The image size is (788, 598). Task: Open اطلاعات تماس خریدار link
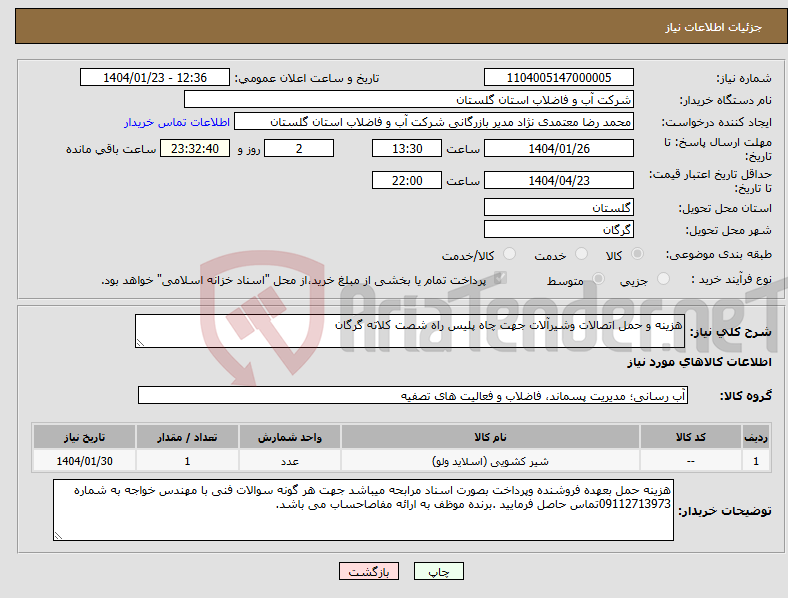(177, 122)
